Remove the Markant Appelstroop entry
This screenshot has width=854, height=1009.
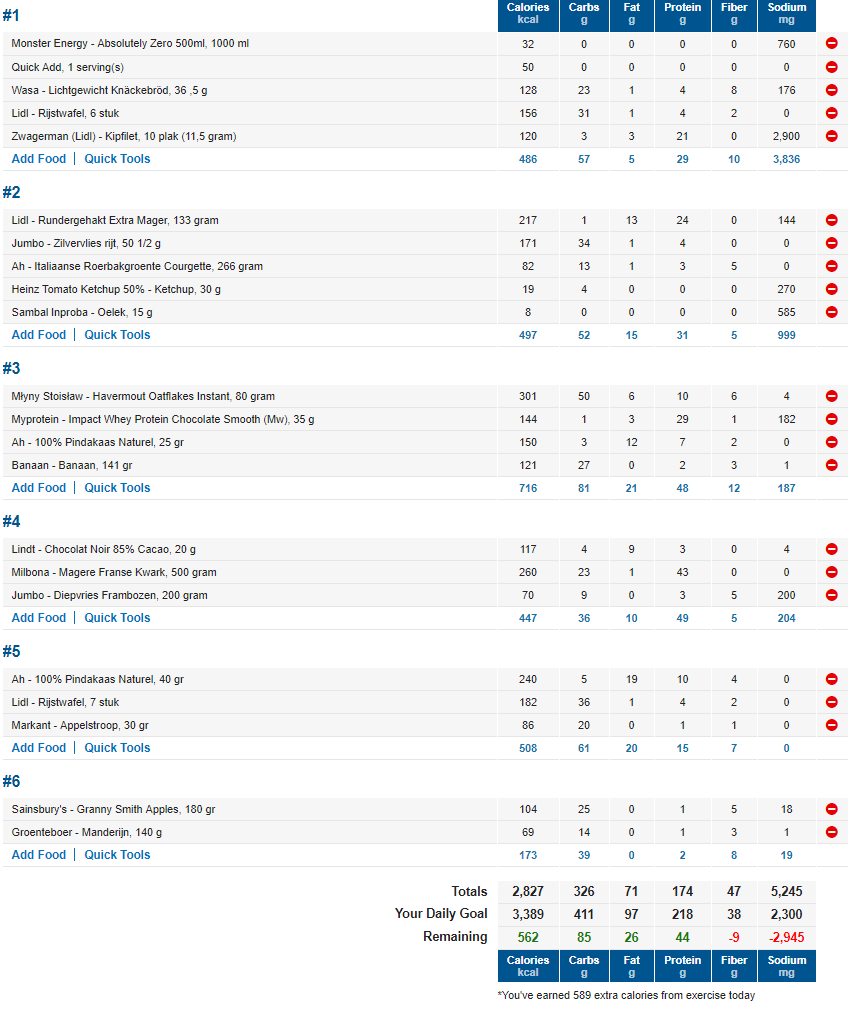click(831, 725)
